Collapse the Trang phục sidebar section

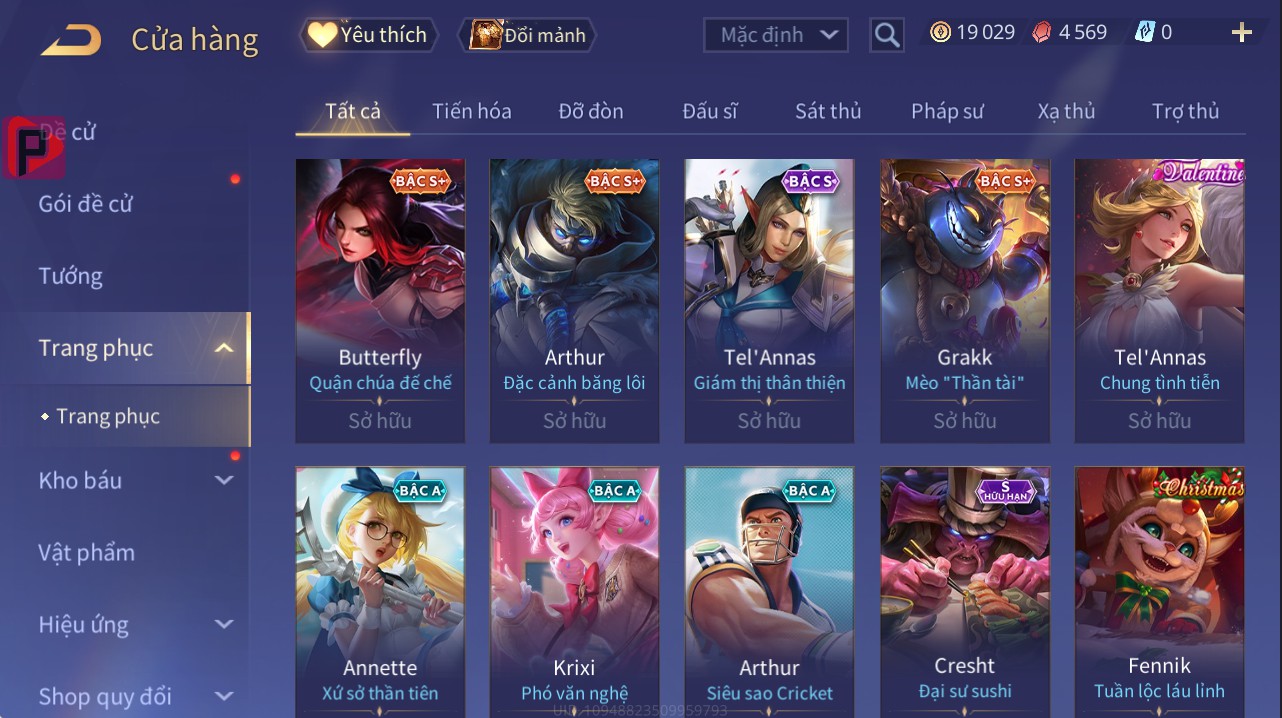[x=224, y=348]
